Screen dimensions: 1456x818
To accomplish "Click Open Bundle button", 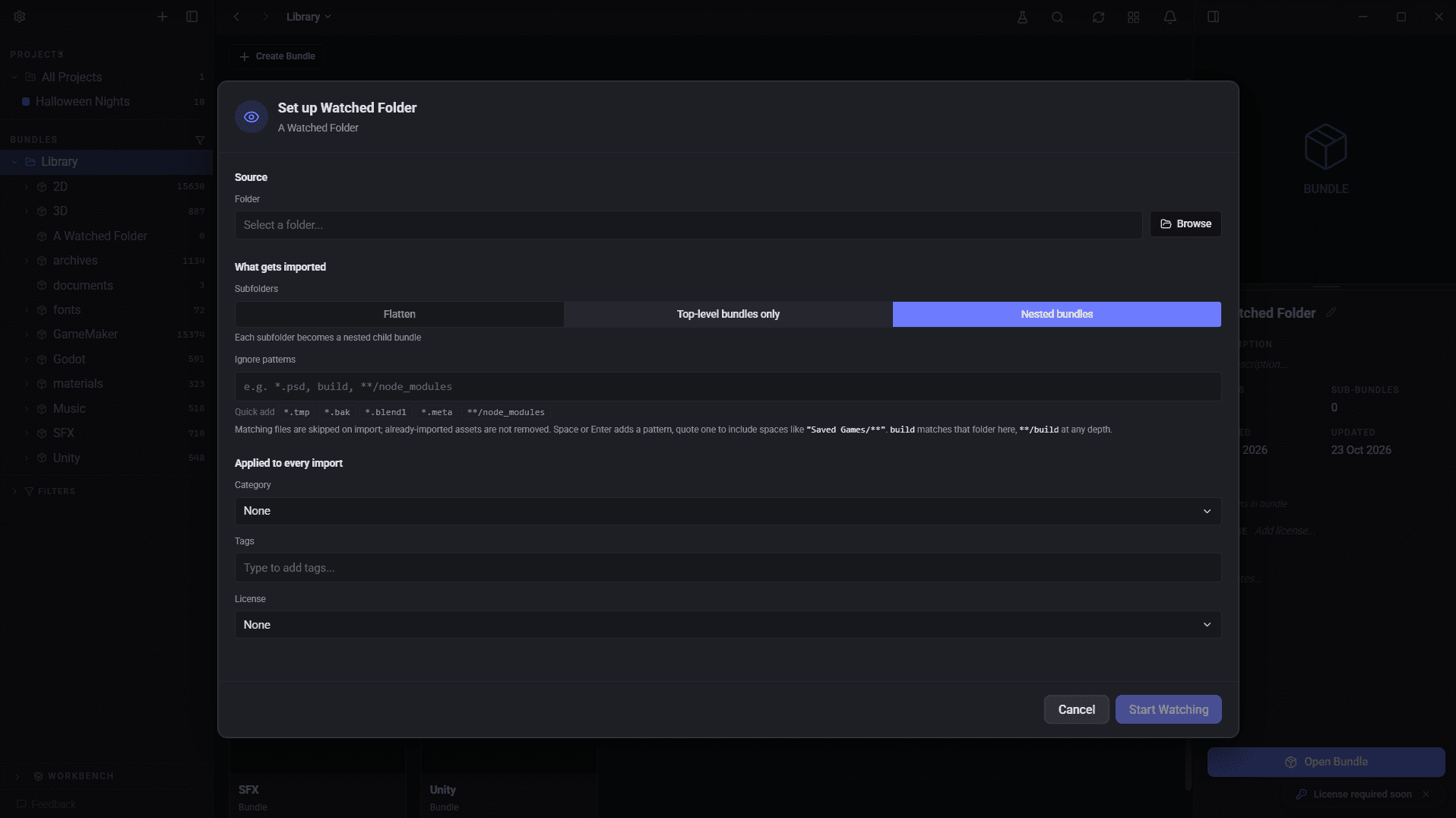I will (x=1325, y=762).
